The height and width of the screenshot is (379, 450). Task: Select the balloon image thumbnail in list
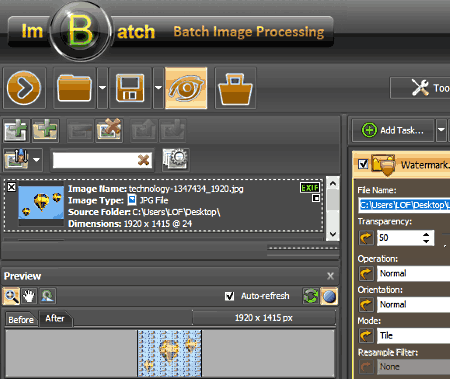coord(41,202)
